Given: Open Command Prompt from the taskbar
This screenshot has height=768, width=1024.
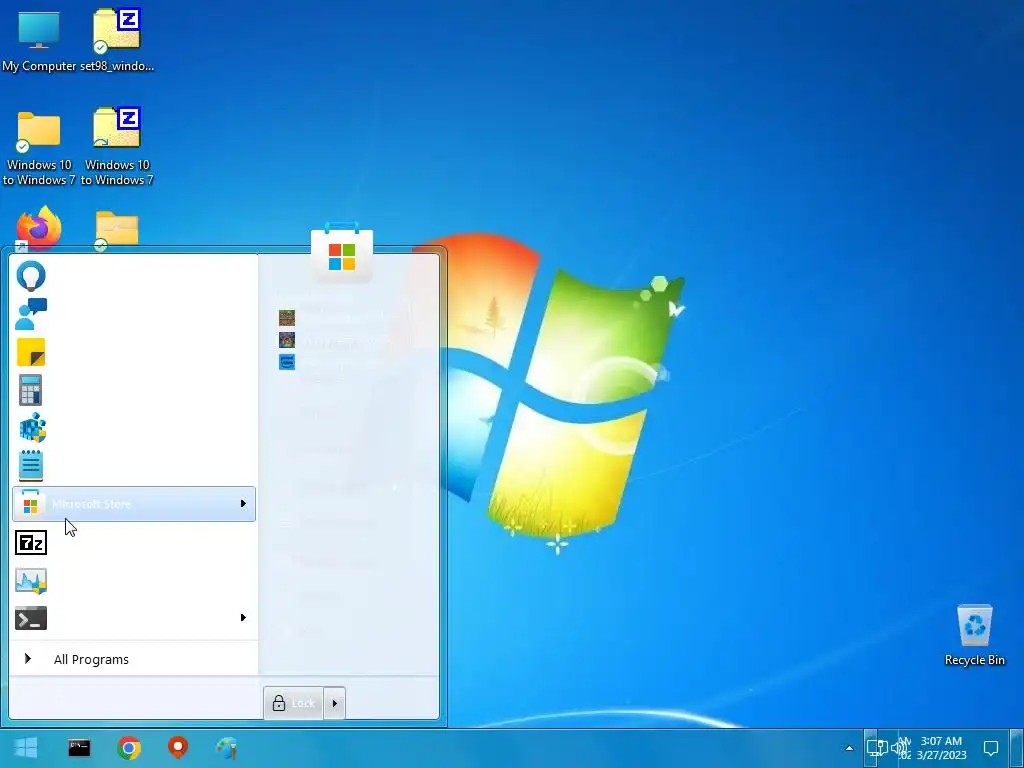Looking at the screenshot, I should (x=79, y=748).
